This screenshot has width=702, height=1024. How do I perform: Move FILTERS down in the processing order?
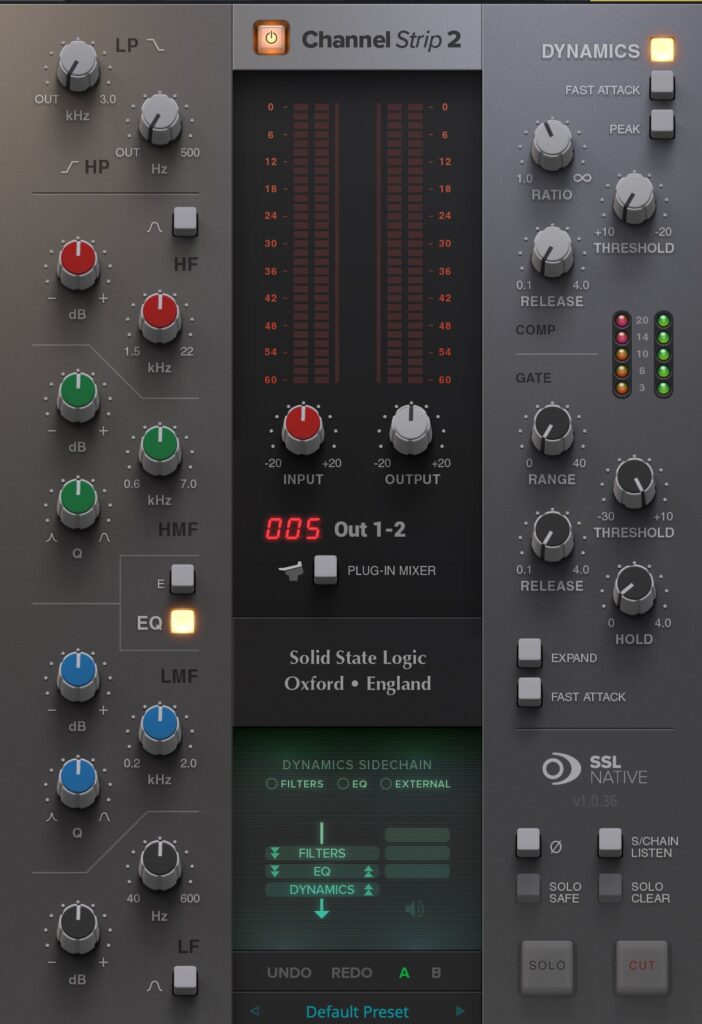click(x=274, y=853)
